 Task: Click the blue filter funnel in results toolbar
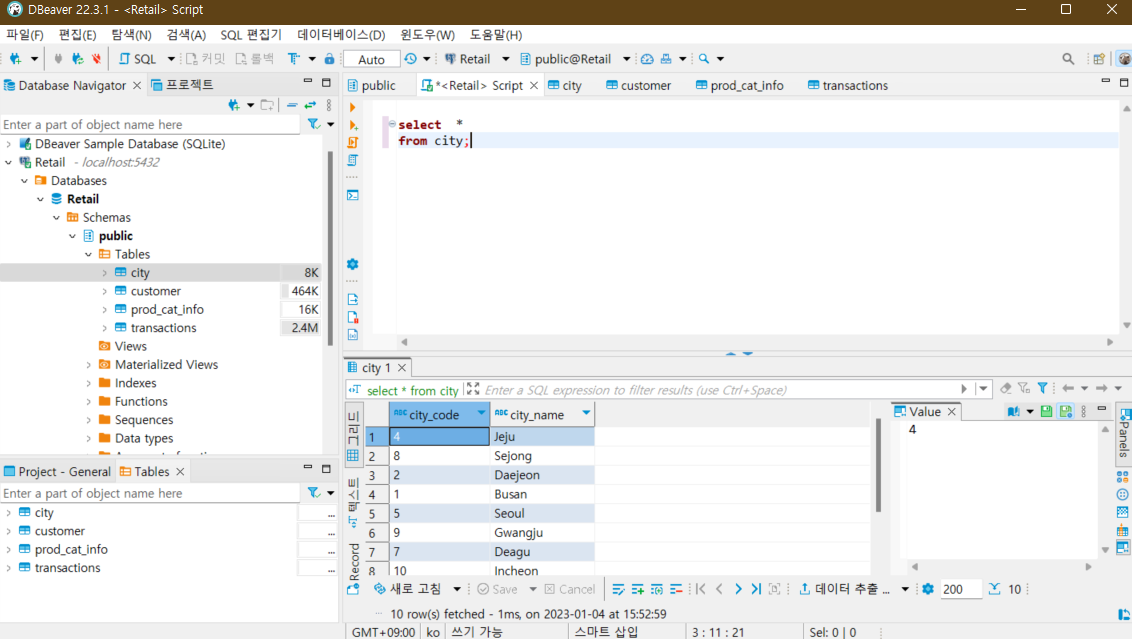tap(1042, 388)
